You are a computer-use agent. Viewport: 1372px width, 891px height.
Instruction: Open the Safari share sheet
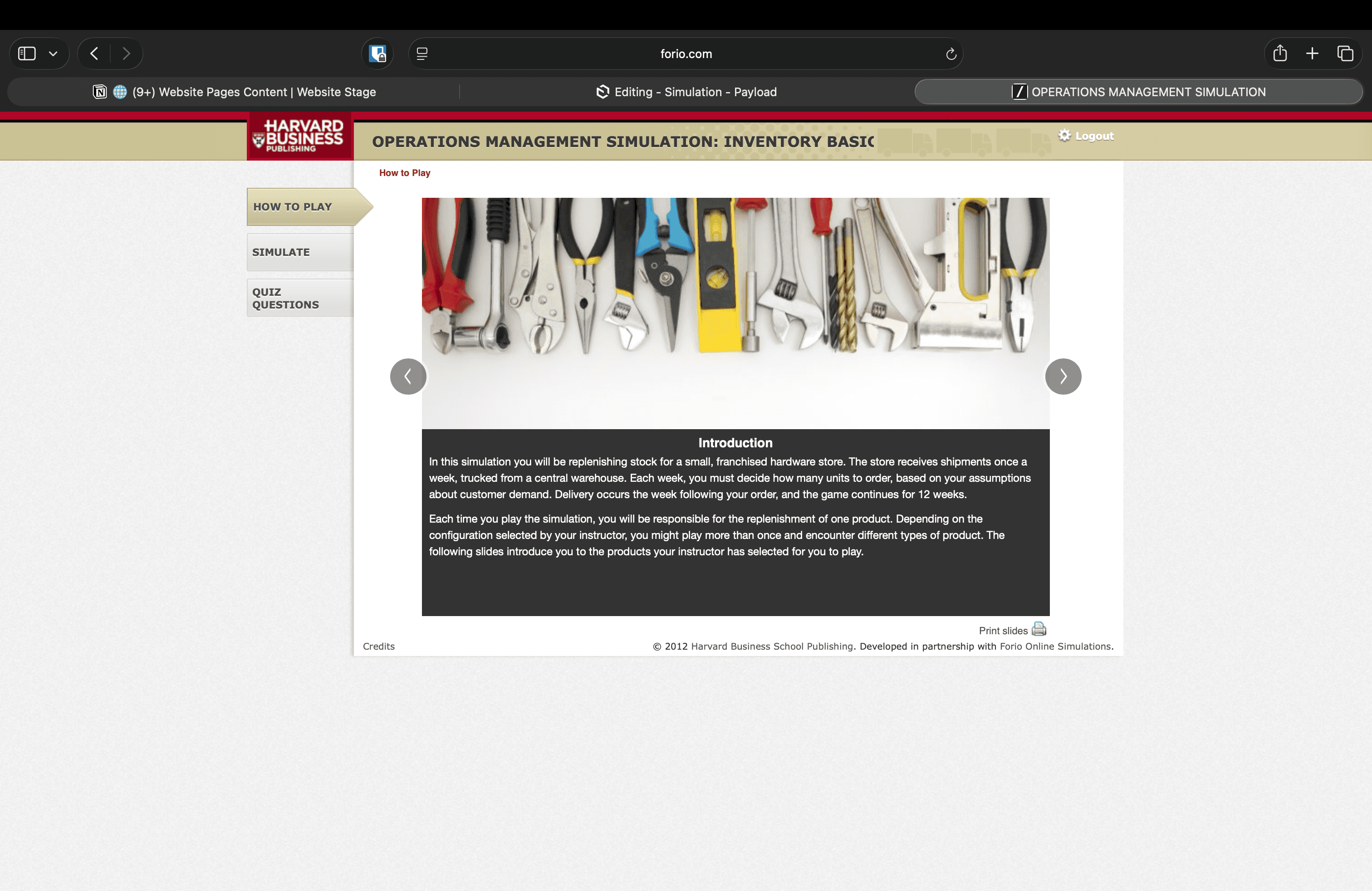click(1279, 54)
